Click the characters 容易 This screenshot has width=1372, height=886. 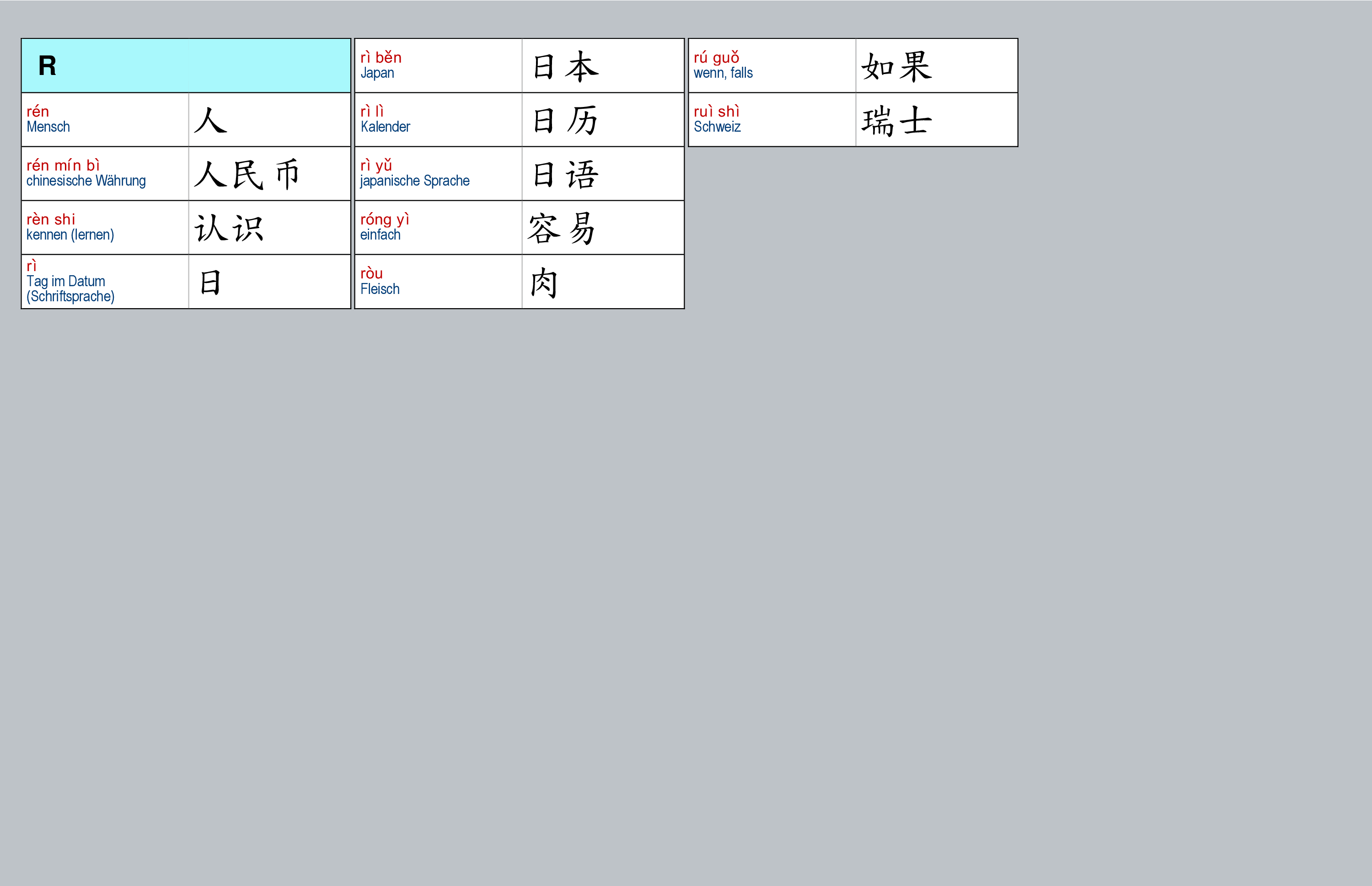point(562,229)
